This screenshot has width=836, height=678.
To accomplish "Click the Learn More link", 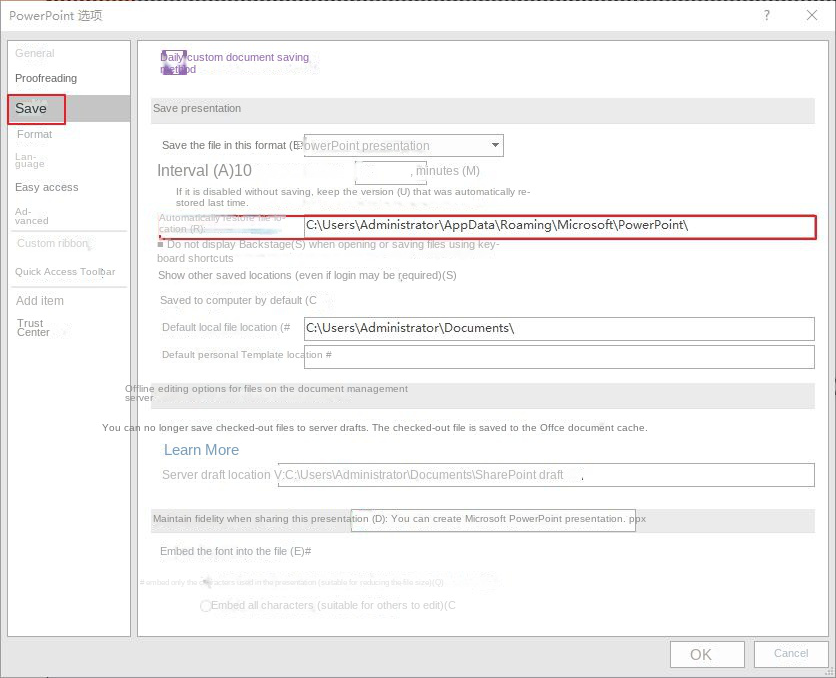I will 201,450.
